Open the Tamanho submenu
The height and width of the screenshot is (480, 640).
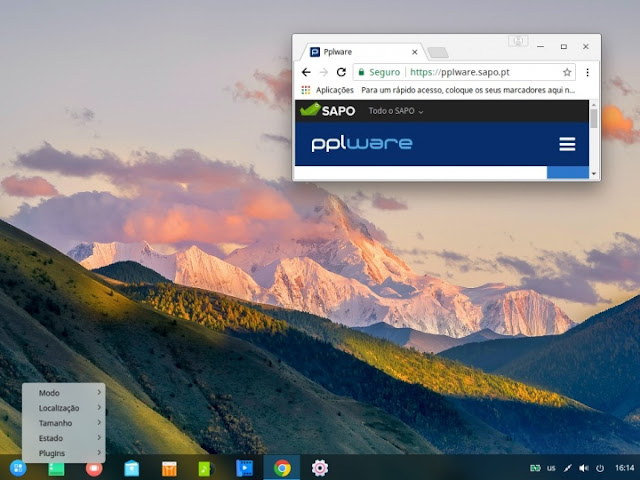coord(64,423)
